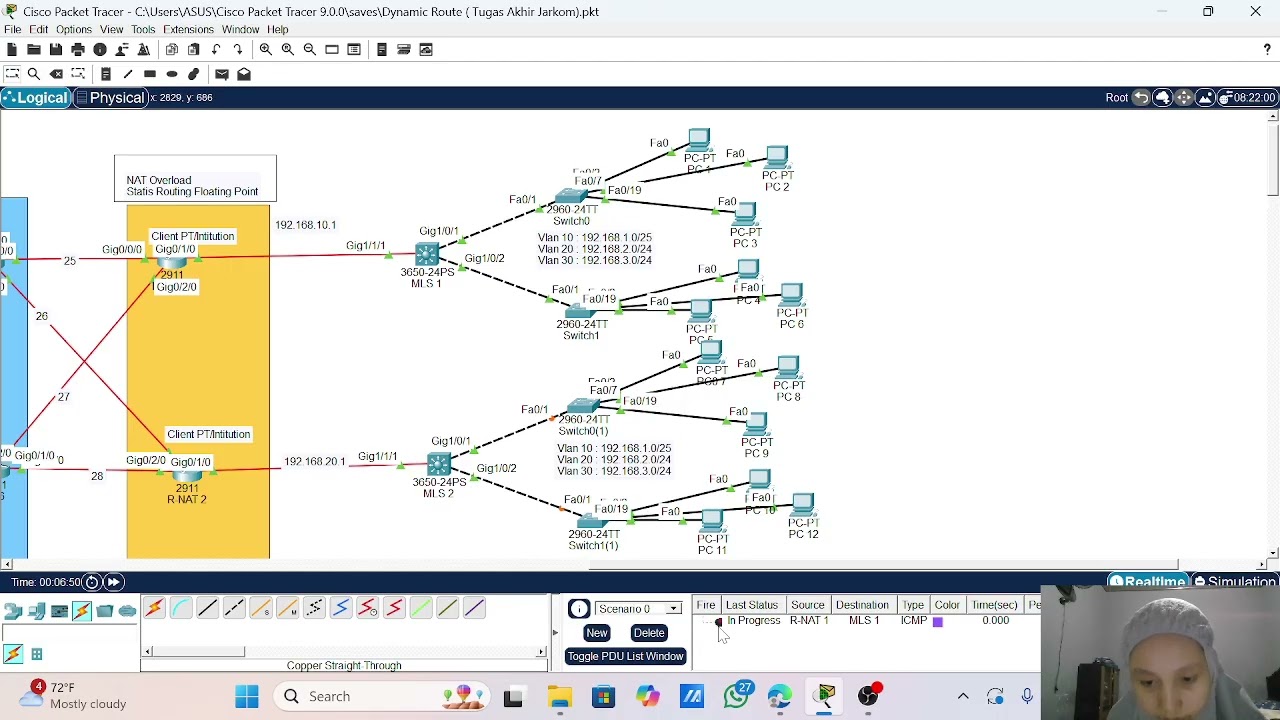Click the Power Cycle Devices icon
This screenshot has width=1280, height=720.
(x=92, y=582)
